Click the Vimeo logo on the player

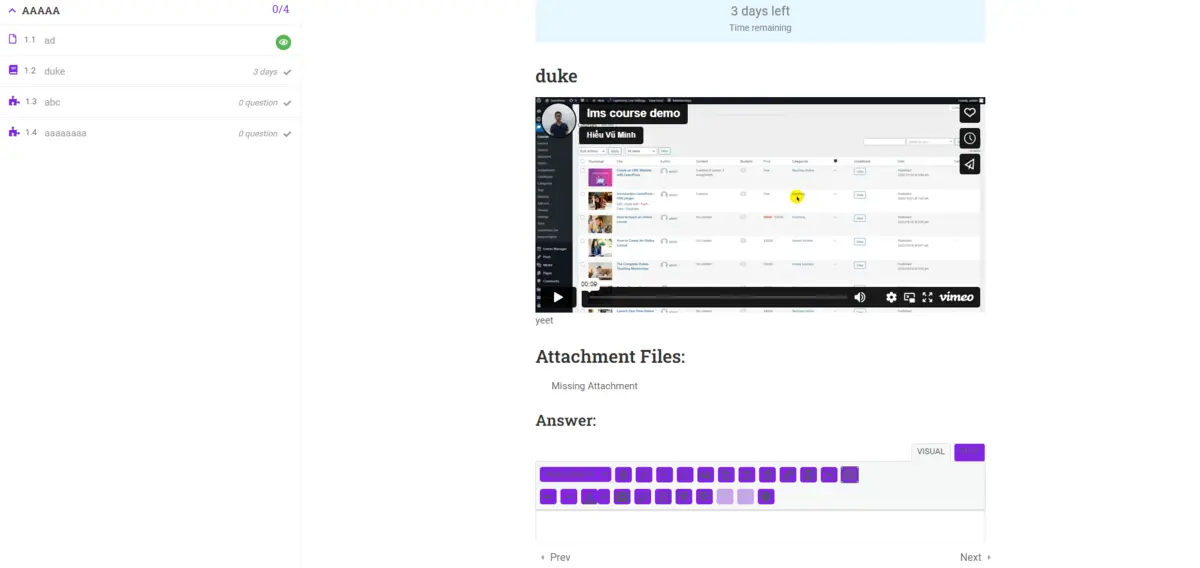[957, 297]
